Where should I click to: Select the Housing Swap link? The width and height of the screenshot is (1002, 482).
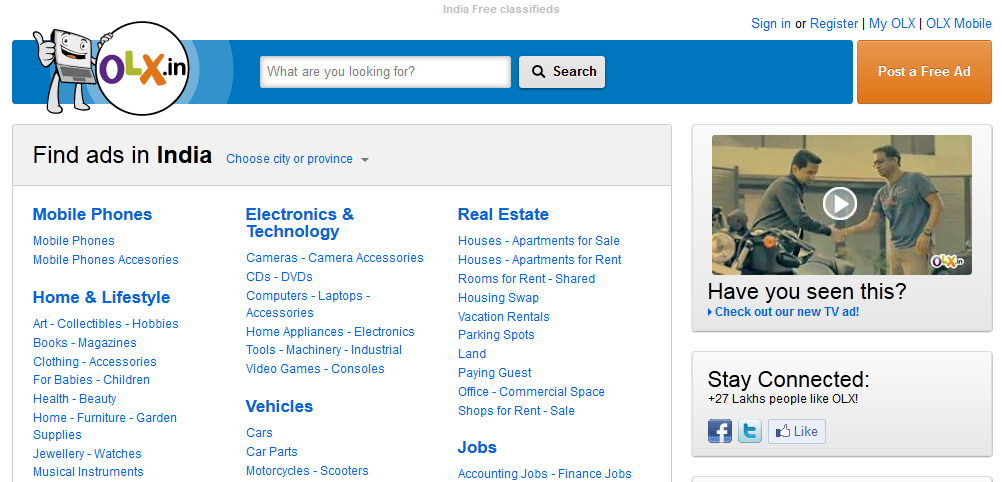point(498,298)
